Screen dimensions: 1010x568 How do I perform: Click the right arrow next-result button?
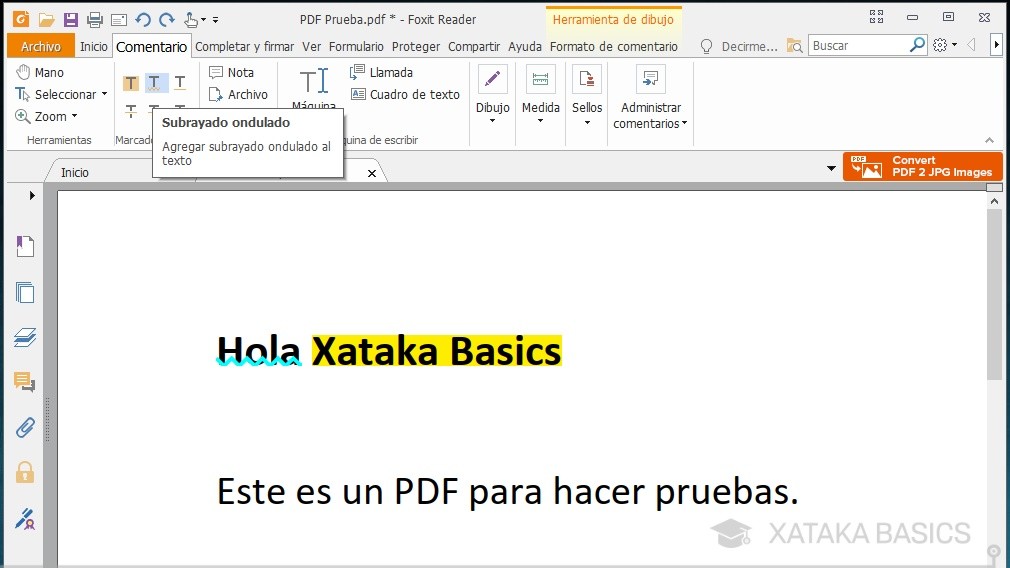point(996,45)
